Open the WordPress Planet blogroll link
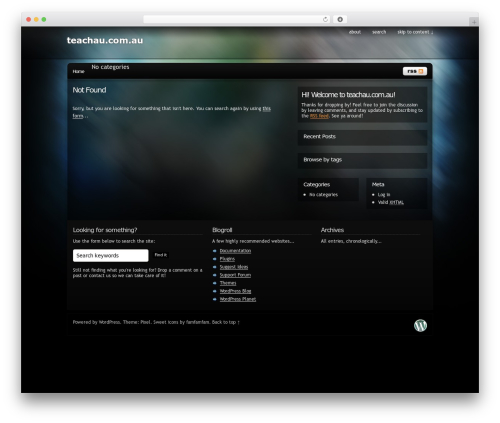The image size is (500, 423). (238, 299)
